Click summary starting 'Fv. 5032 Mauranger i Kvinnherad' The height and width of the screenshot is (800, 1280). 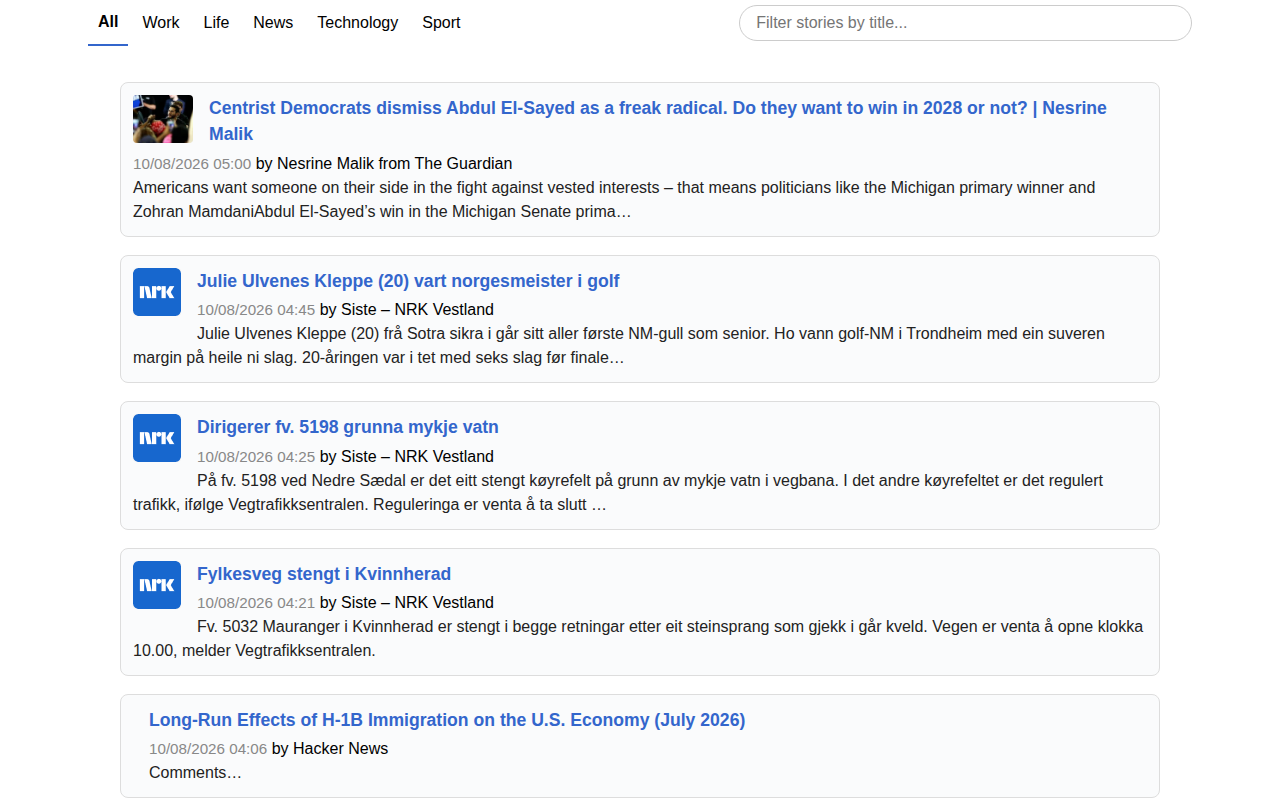(x=638, y=638)
